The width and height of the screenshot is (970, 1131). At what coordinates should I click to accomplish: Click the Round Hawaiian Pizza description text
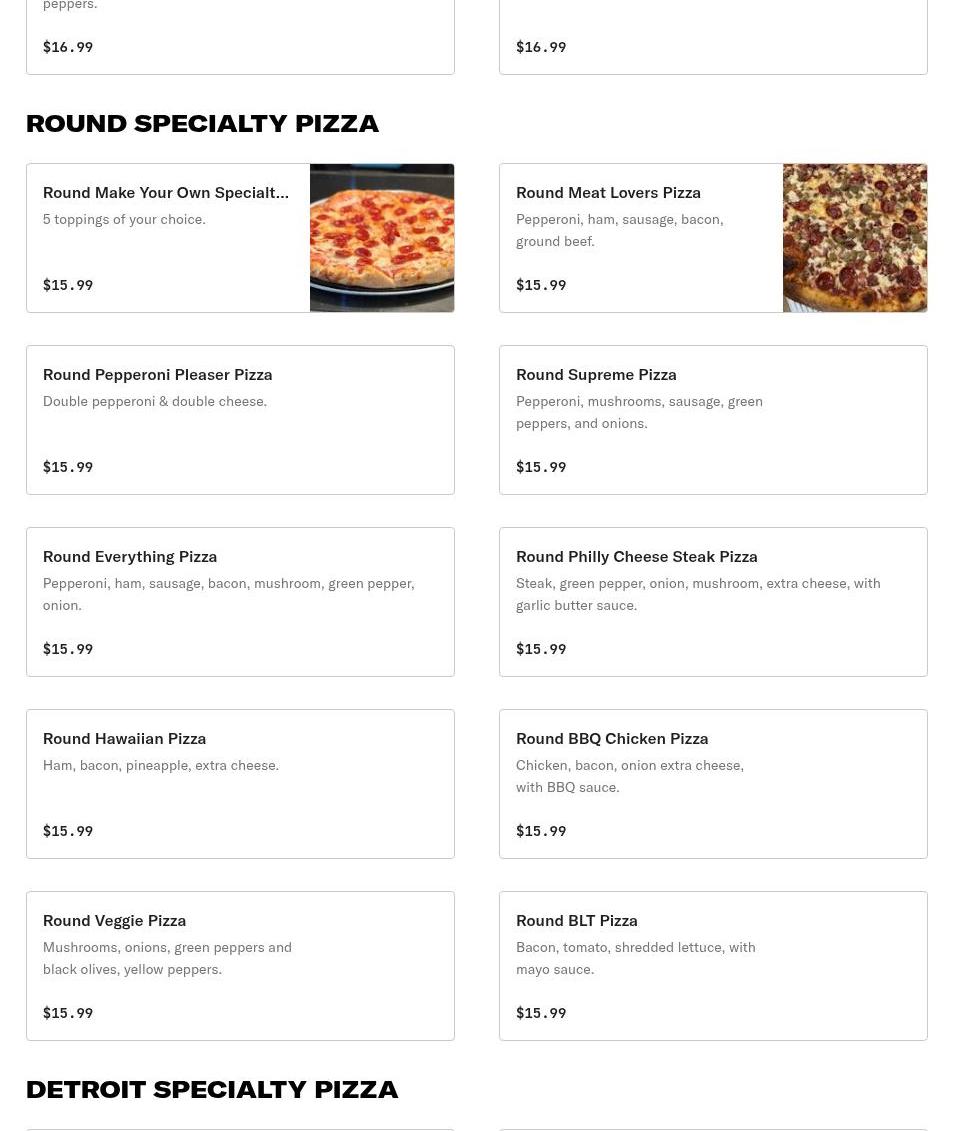coord(161,765)
